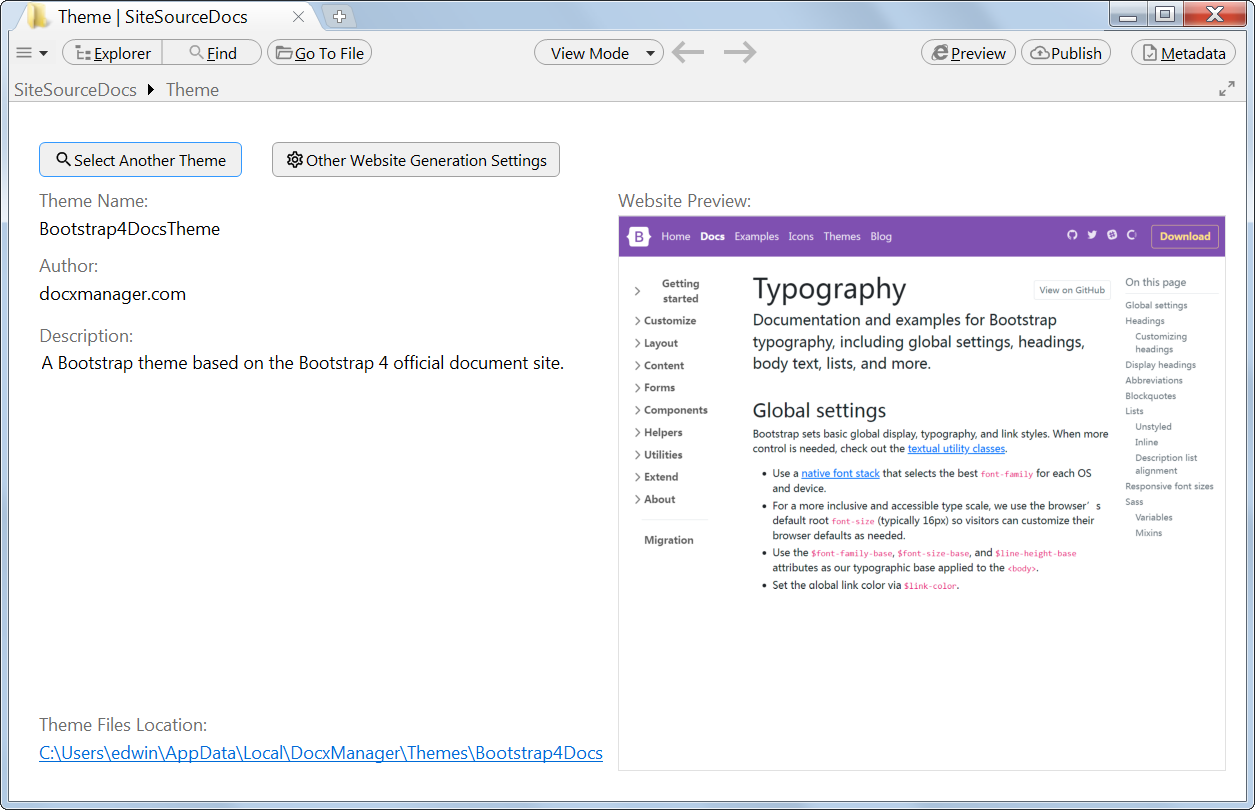Open the textual utility classes link
This screenshot has height=810, width=1255.
(x=956, y=449)
